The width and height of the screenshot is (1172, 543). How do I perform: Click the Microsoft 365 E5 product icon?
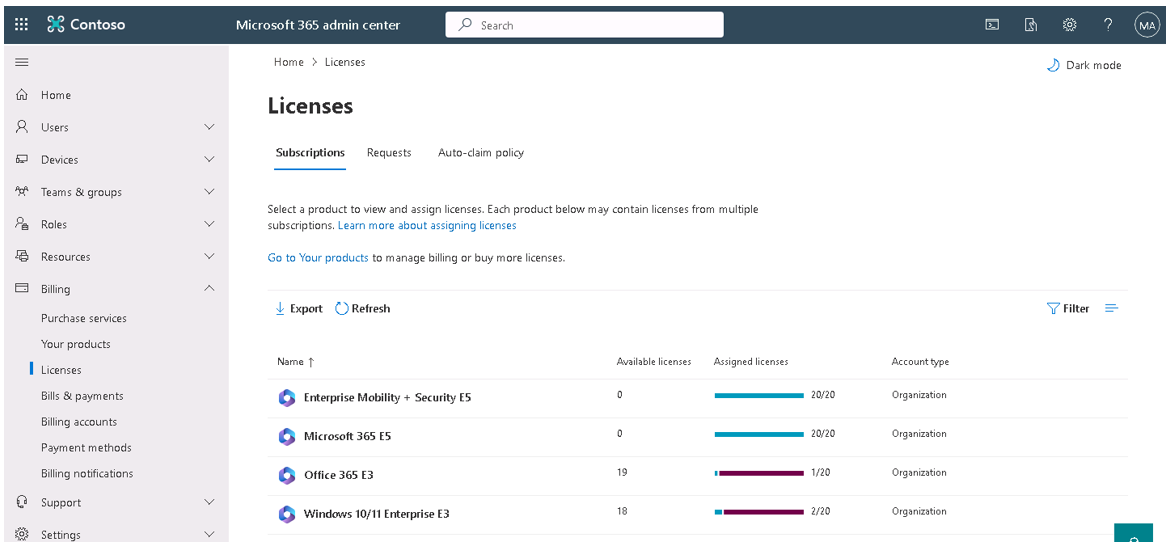coord(287,436)
